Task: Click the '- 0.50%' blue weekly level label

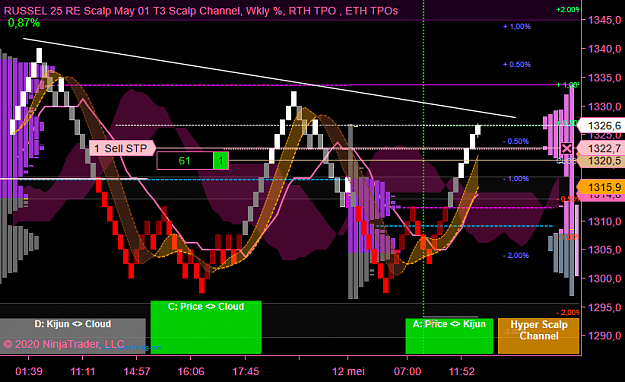Action: coord(516,142)
